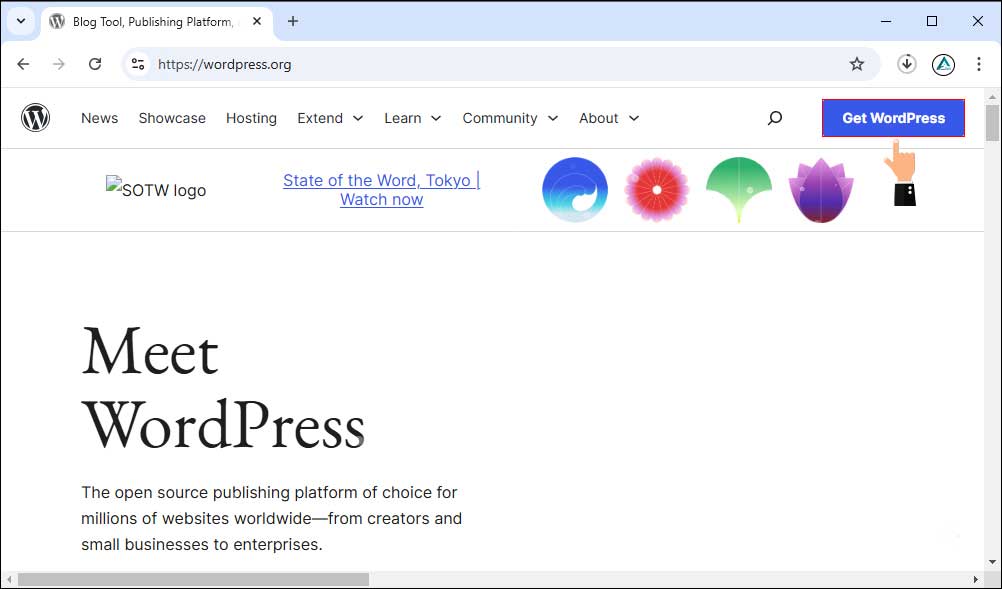1002x589 pixels.
Task: Click the Blog Tool, Publishing Platform browser tab
Action: coord(157,22)
